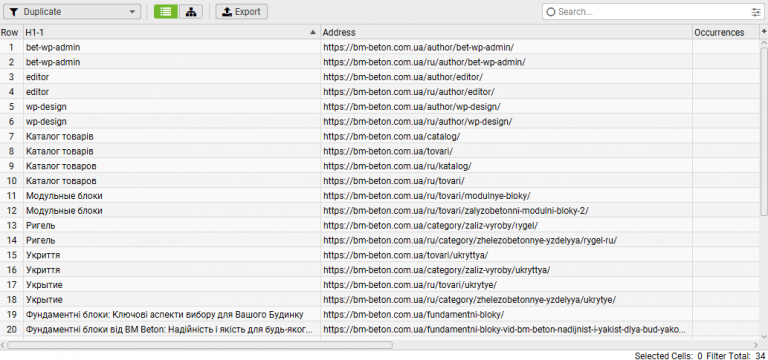This screenshot has width=768, height=360.
Task: Select Каталог товарів cell in row 7
Action: click(x=171, y=136)
